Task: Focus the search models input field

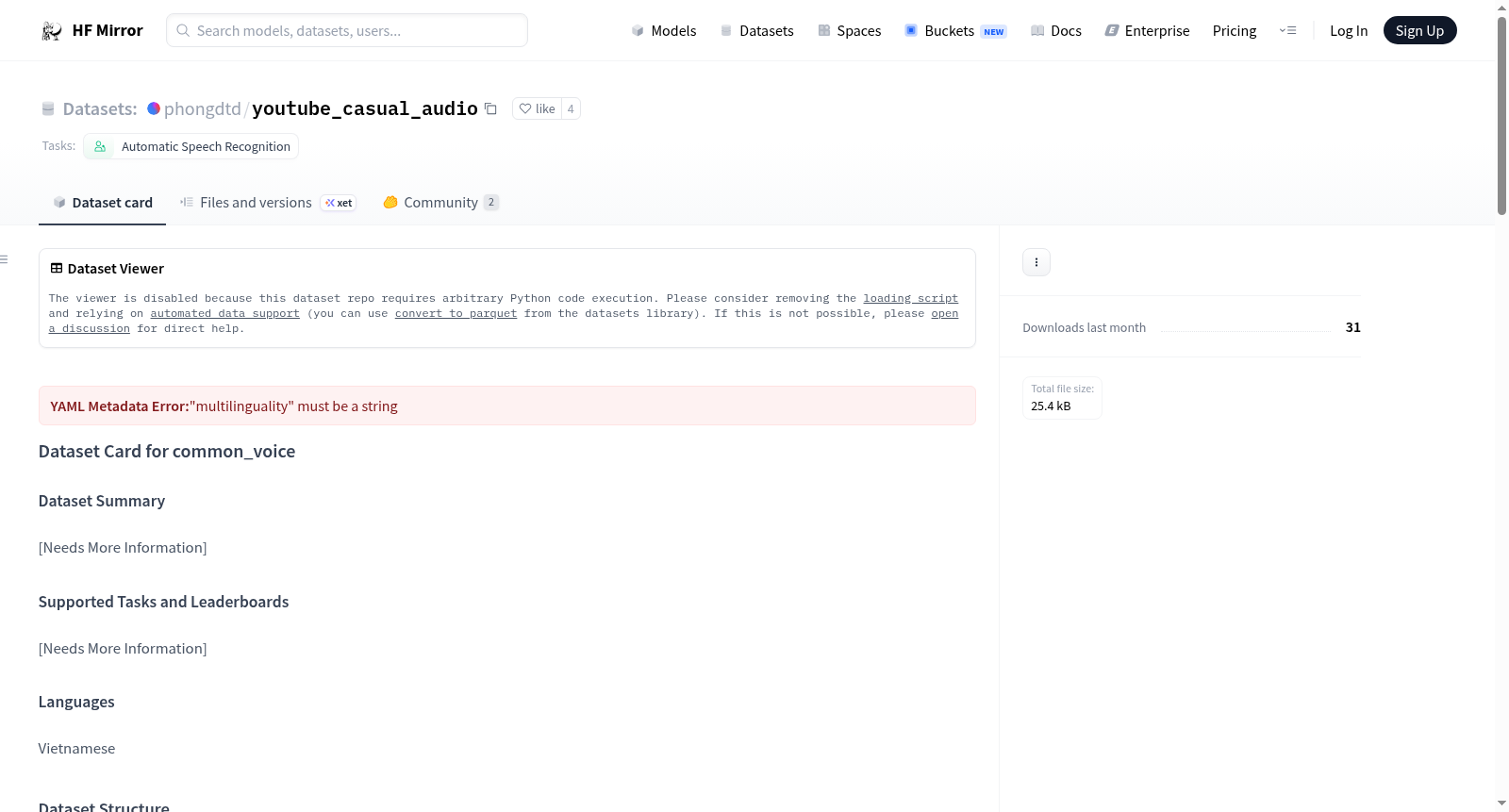Action: click(347, 30)
